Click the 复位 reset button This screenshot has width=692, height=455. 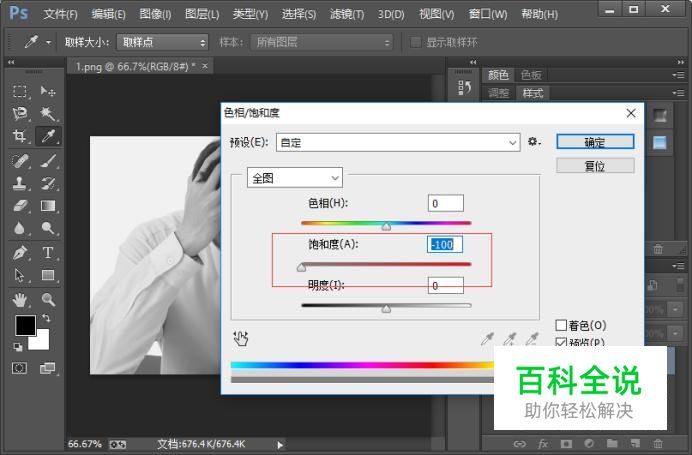595,166
